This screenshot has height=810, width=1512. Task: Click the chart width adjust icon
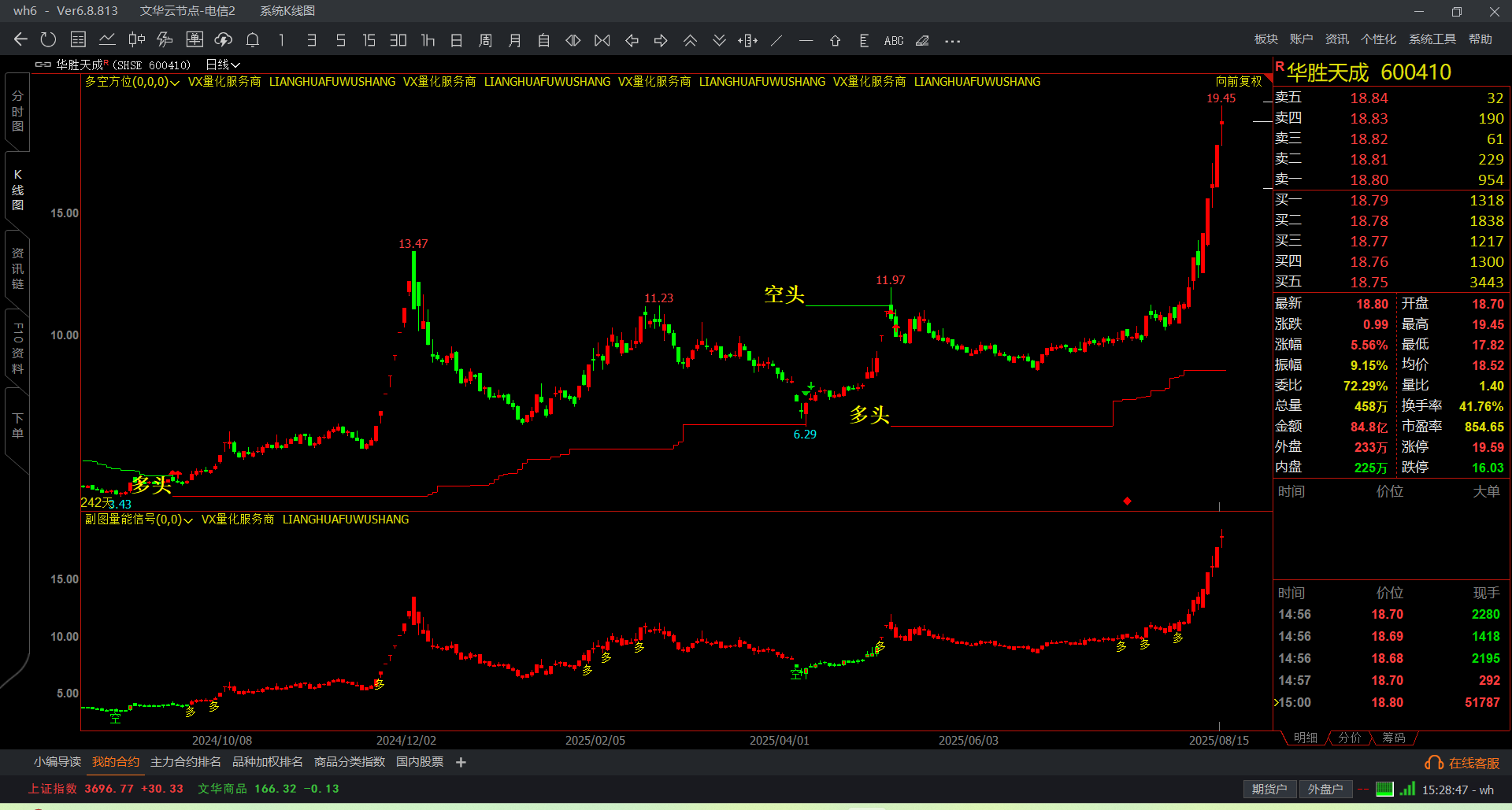coord(748,40)
